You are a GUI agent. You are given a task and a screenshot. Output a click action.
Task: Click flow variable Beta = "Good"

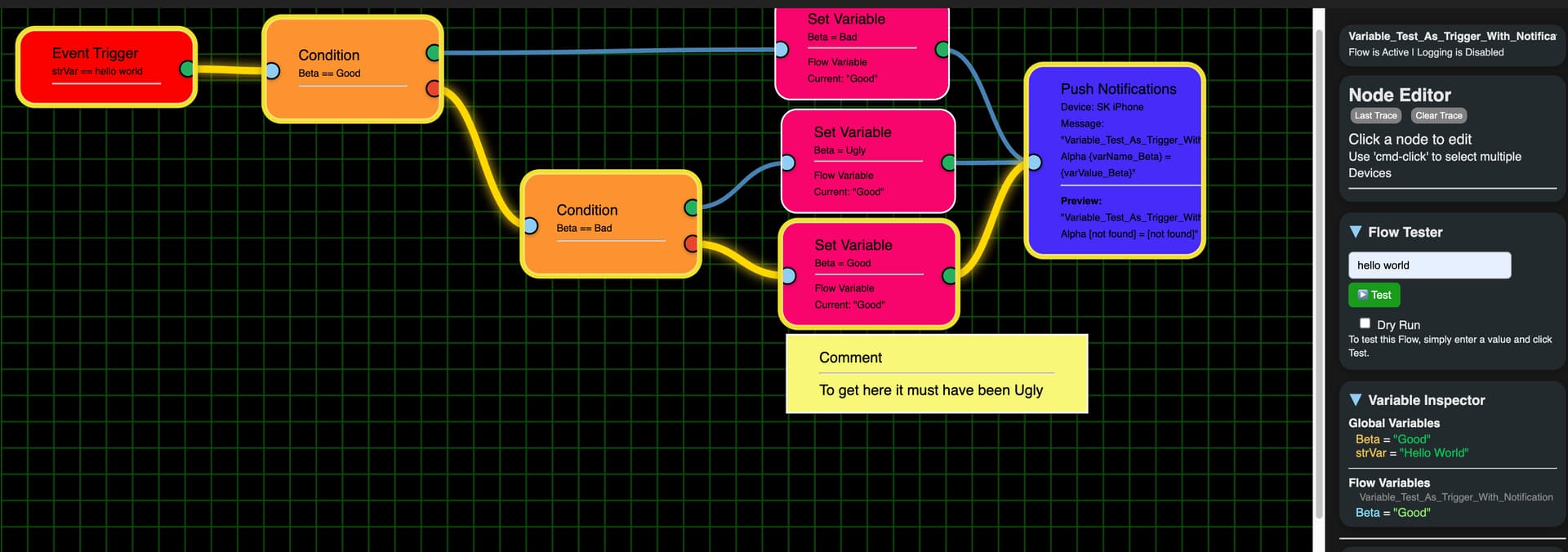click(x=1392, y=513)
